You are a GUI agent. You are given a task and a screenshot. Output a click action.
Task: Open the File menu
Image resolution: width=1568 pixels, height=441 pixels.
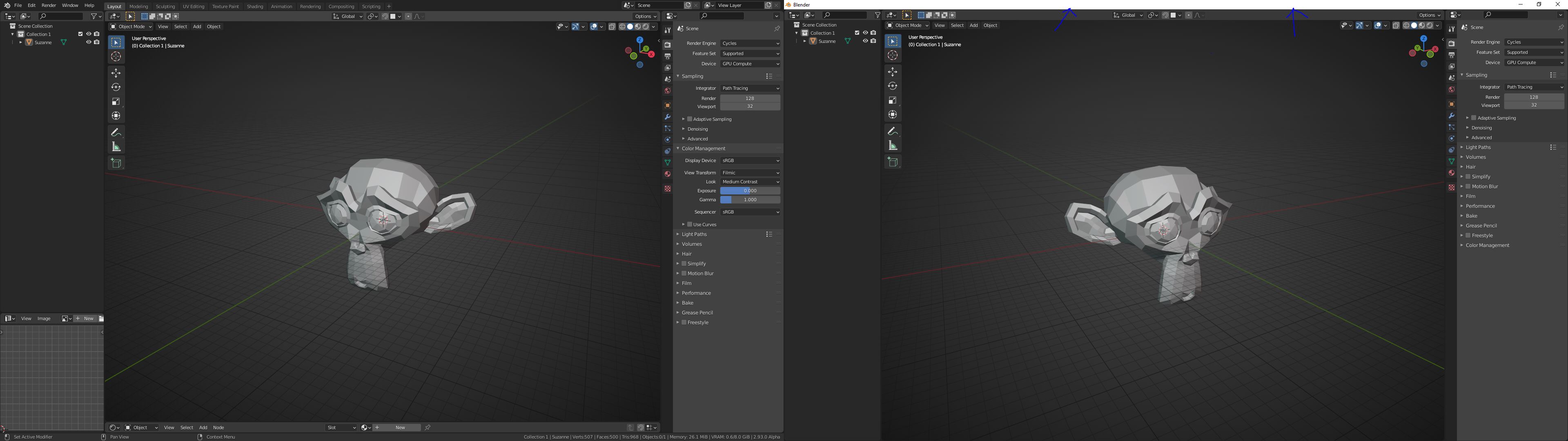pyautogui.click(x=18, y=5)
